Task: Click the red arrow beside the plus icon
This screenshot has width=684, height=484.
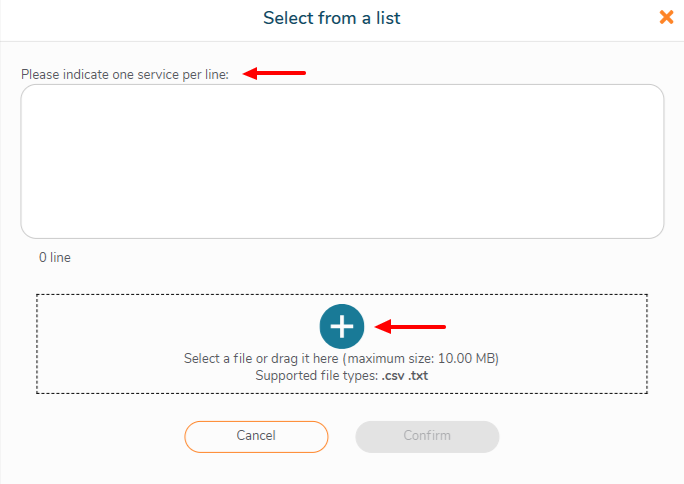Action: pos(410,326)
